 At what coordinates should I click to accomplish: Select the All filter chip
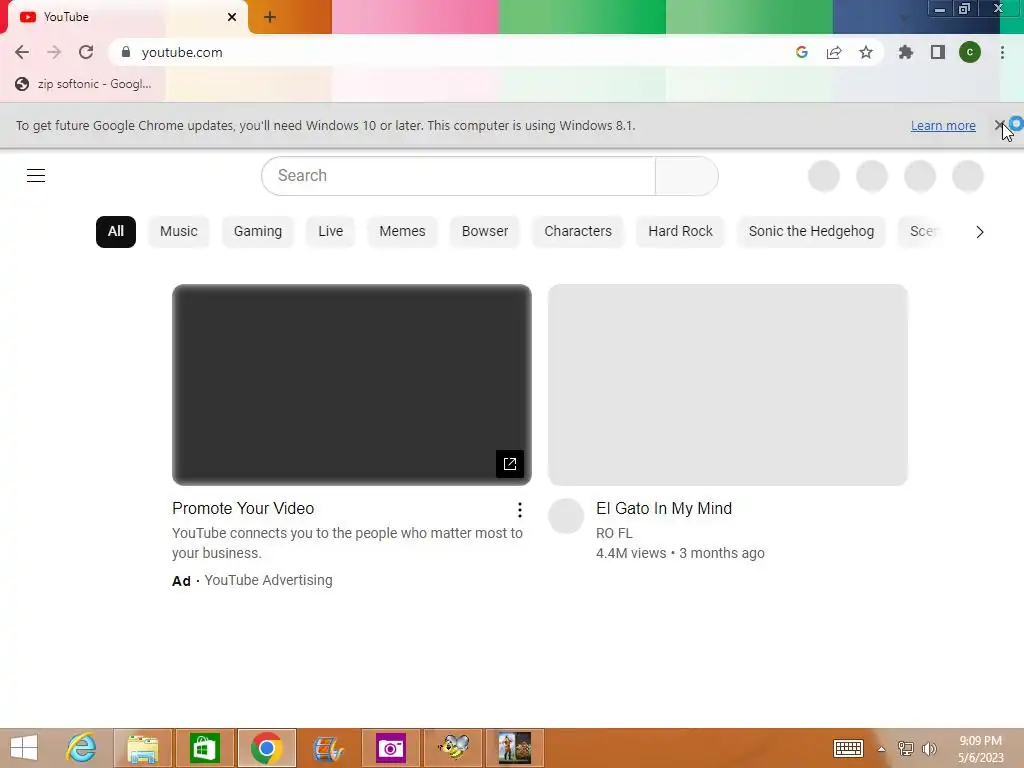(x=116, y=232)
